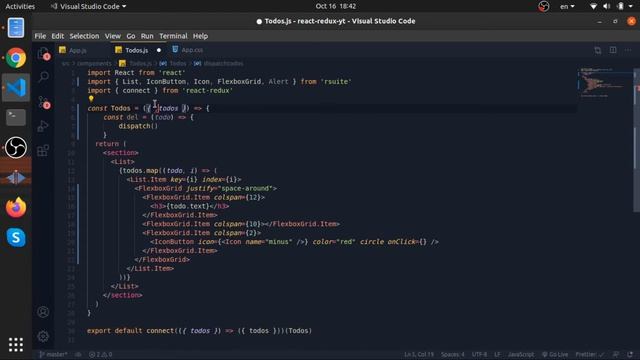Click the 'react-redux' import string

(207, 91)
